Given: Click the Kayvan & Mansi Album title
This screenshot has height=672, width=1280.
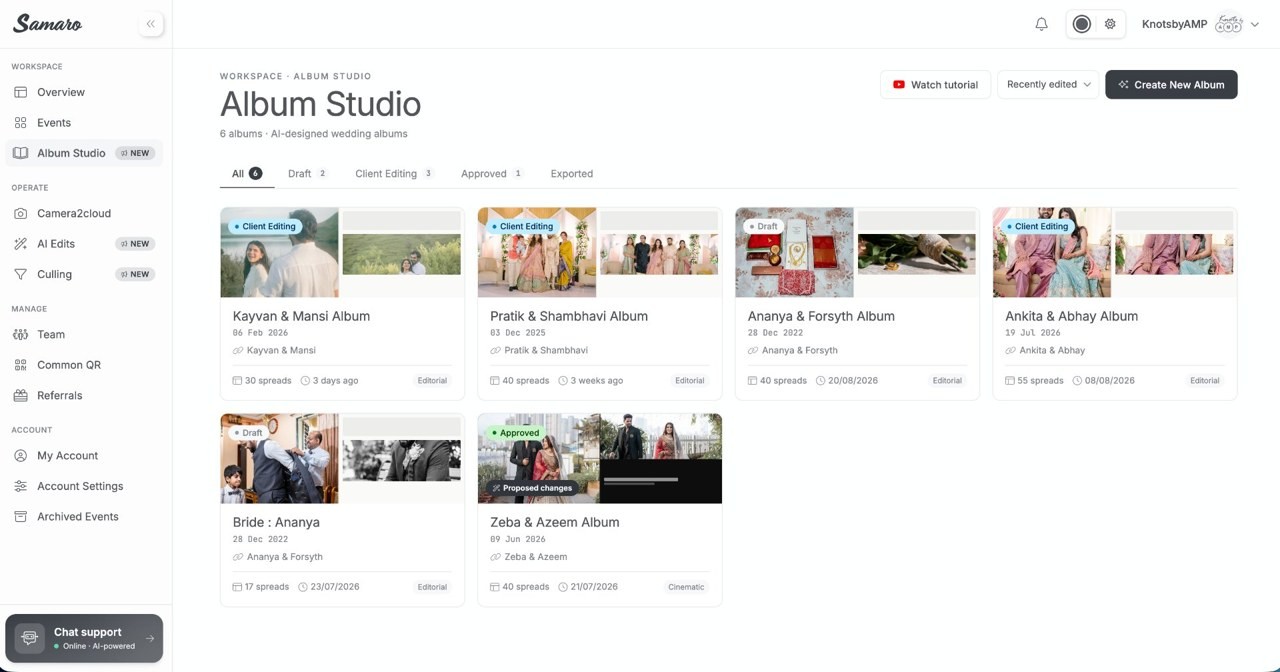Looking at the screenshot, I should (x=301, y=316).
